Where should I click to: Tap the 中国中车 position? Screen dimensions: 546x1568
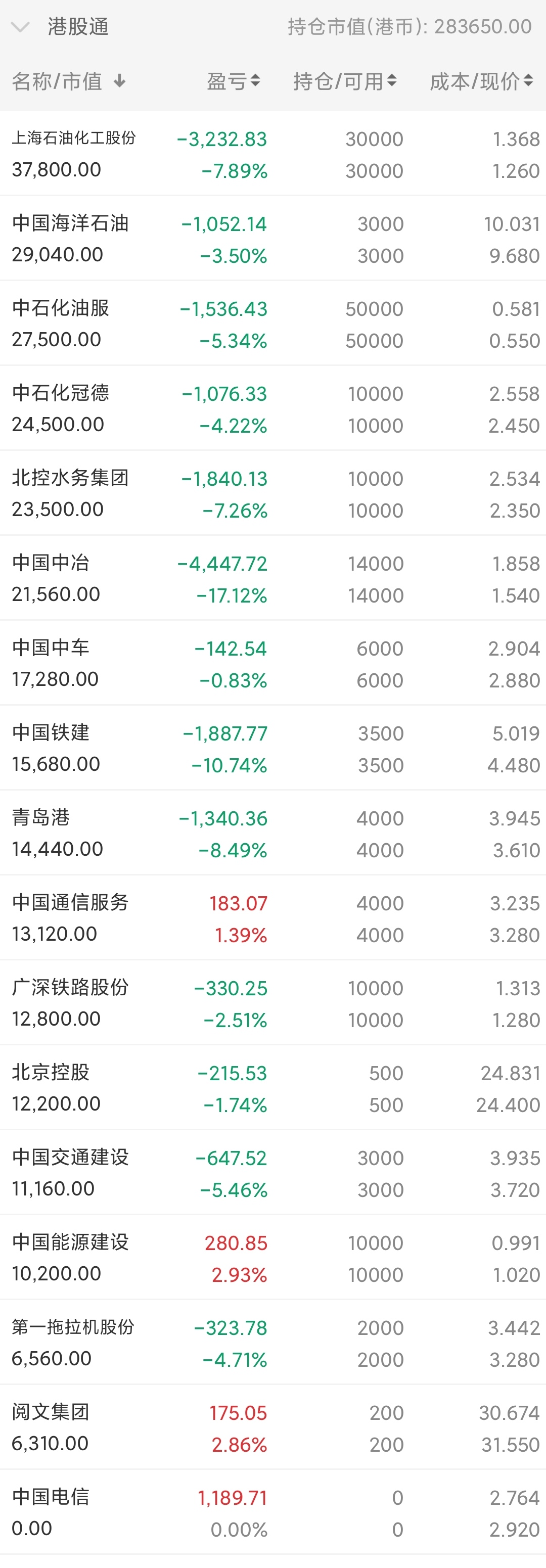pyautogui.click(x=272, y=664)
